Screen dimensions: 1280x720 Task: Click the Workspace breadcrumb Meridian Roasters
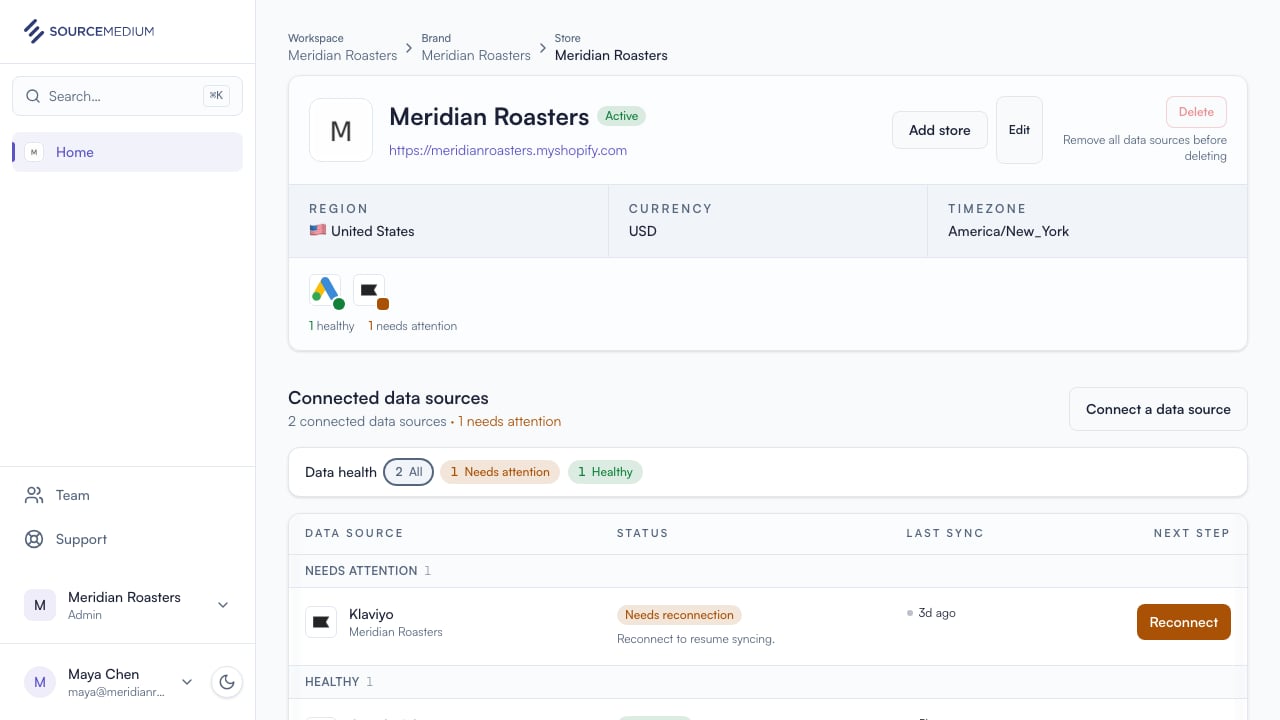(x=343, y=55)
